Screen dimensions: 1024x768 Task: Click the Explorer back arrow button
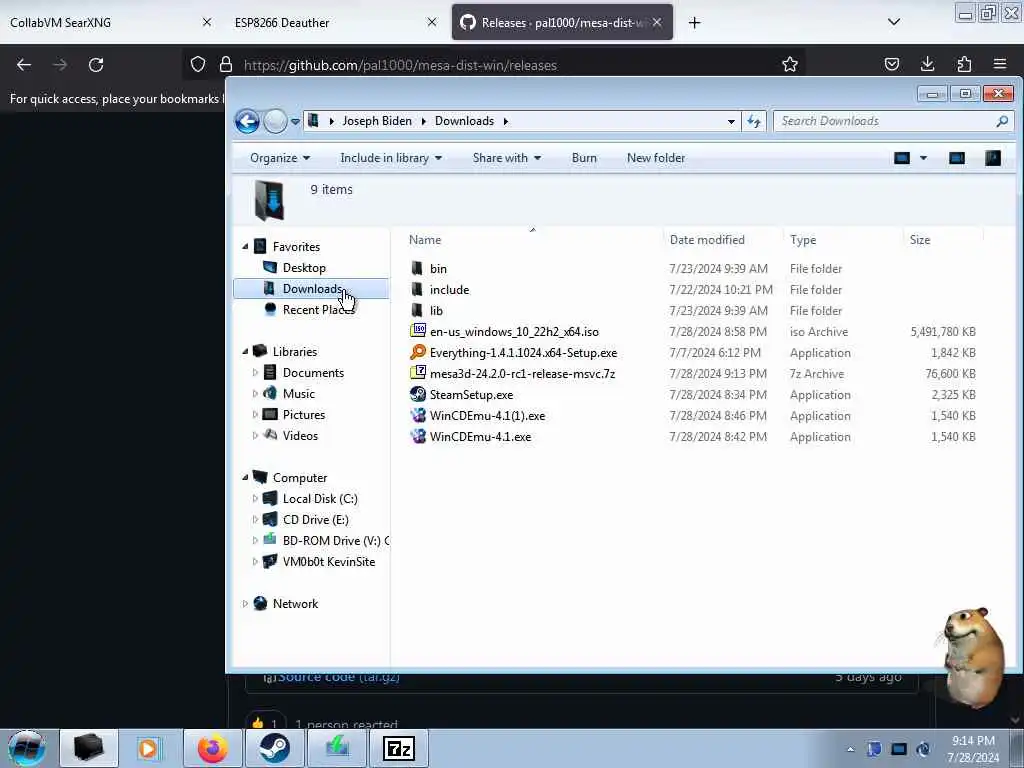(x=247, y=121)
